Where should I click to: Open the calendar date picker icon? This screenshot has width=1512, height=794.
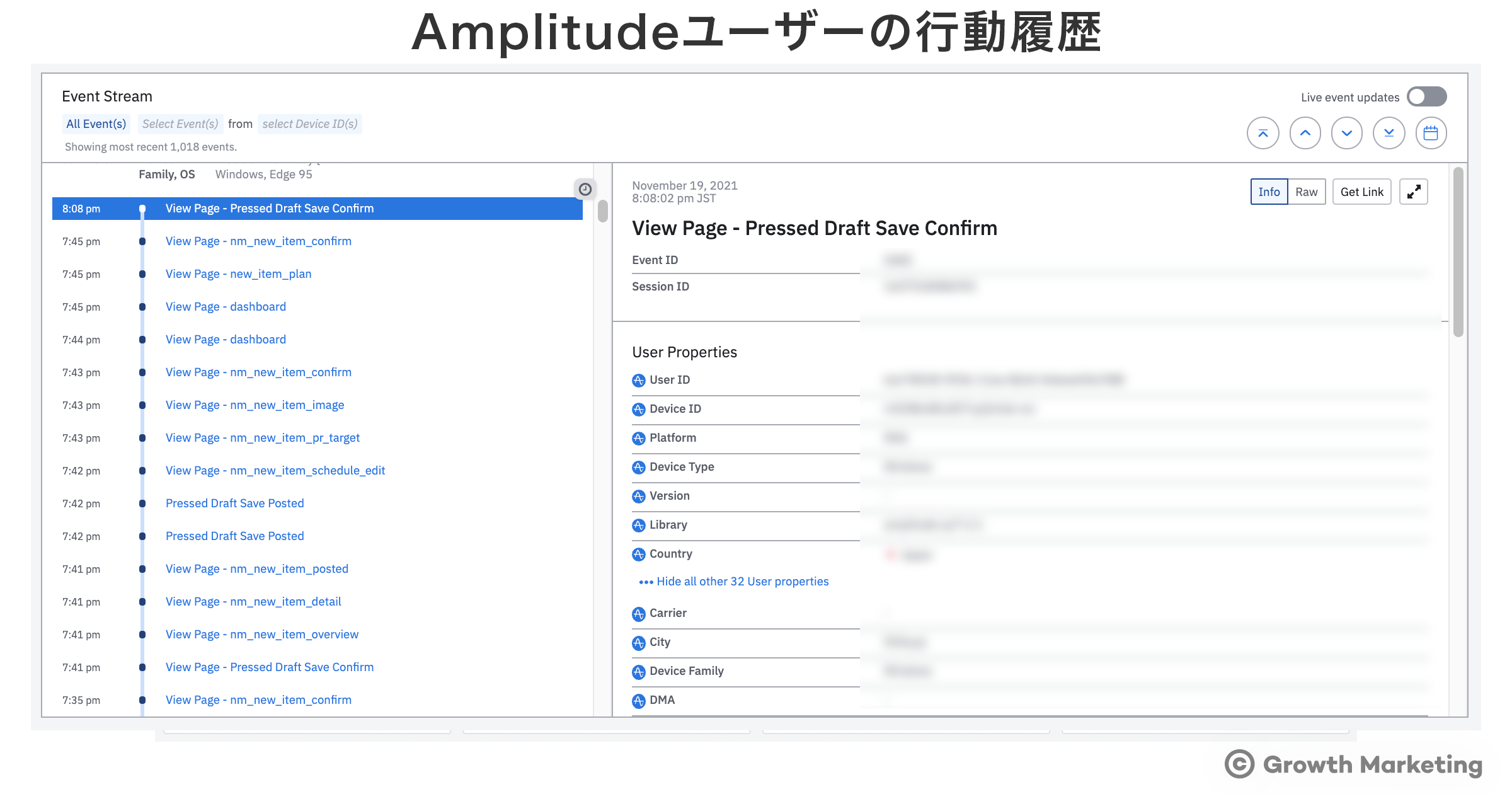pos(1431,133)
